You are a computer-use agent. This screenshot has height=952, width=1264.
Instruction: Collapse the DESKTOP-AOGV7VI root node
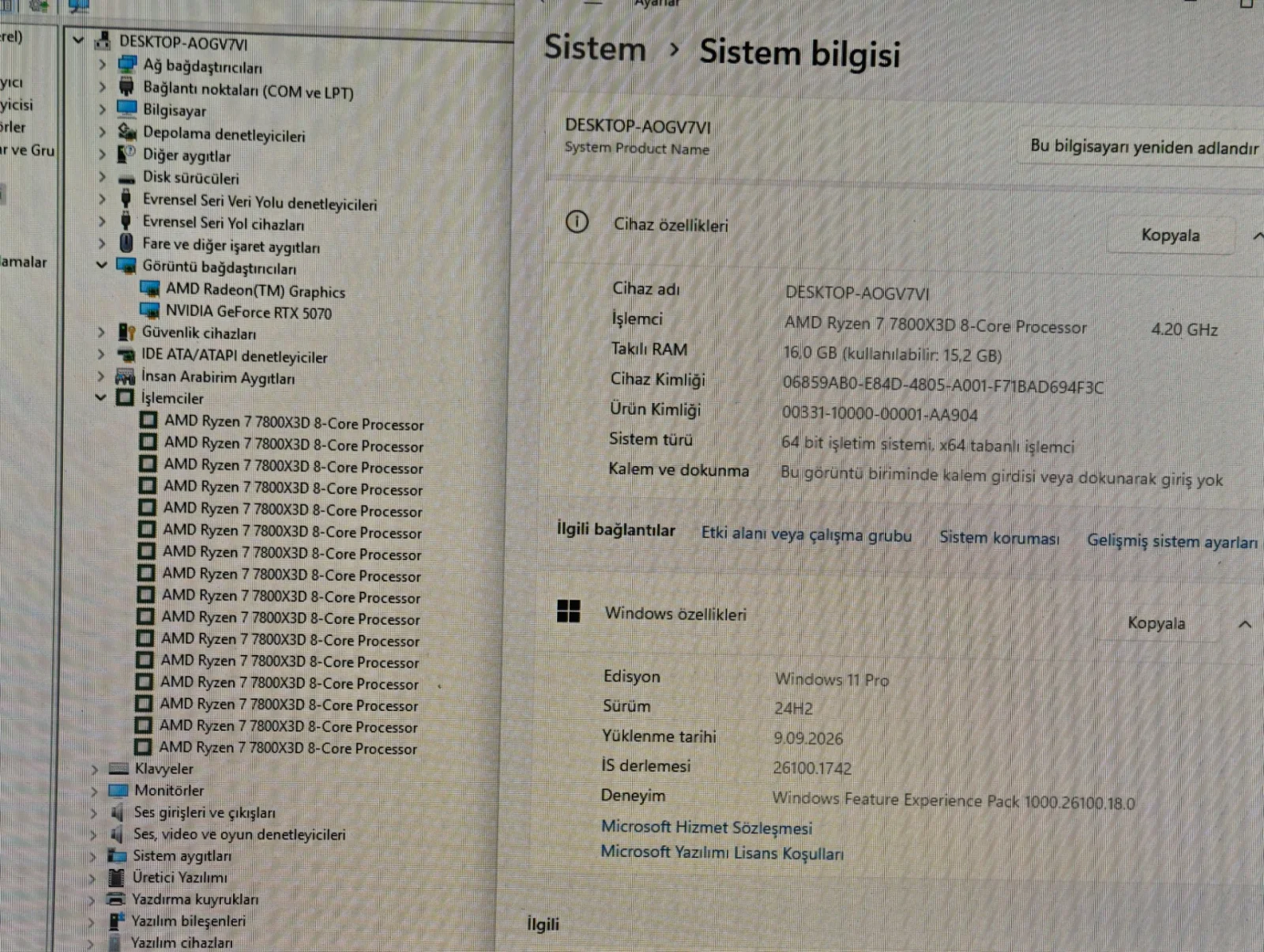pyautogui.click(x=78, y=39)
